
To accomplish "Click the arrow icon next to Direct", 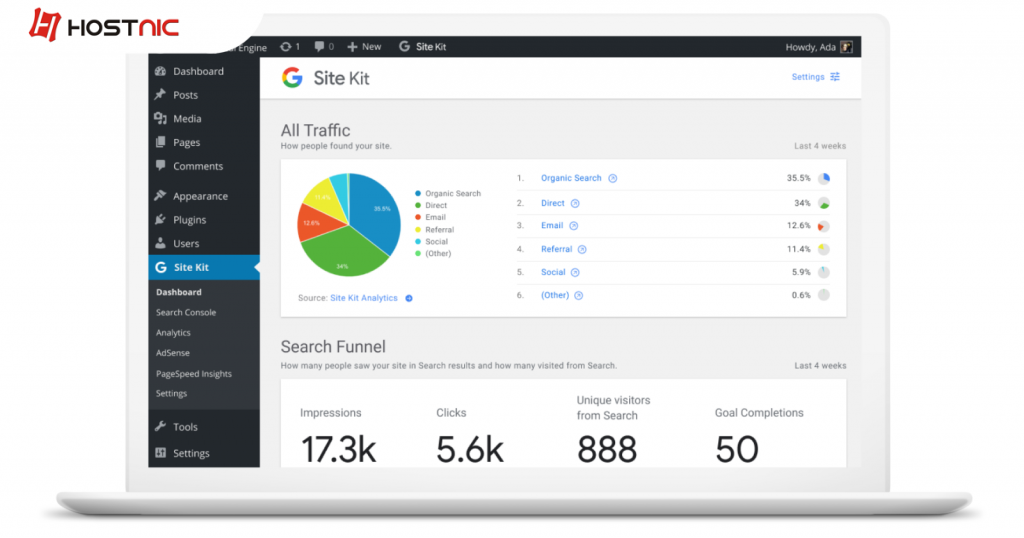I will point(575,204).
